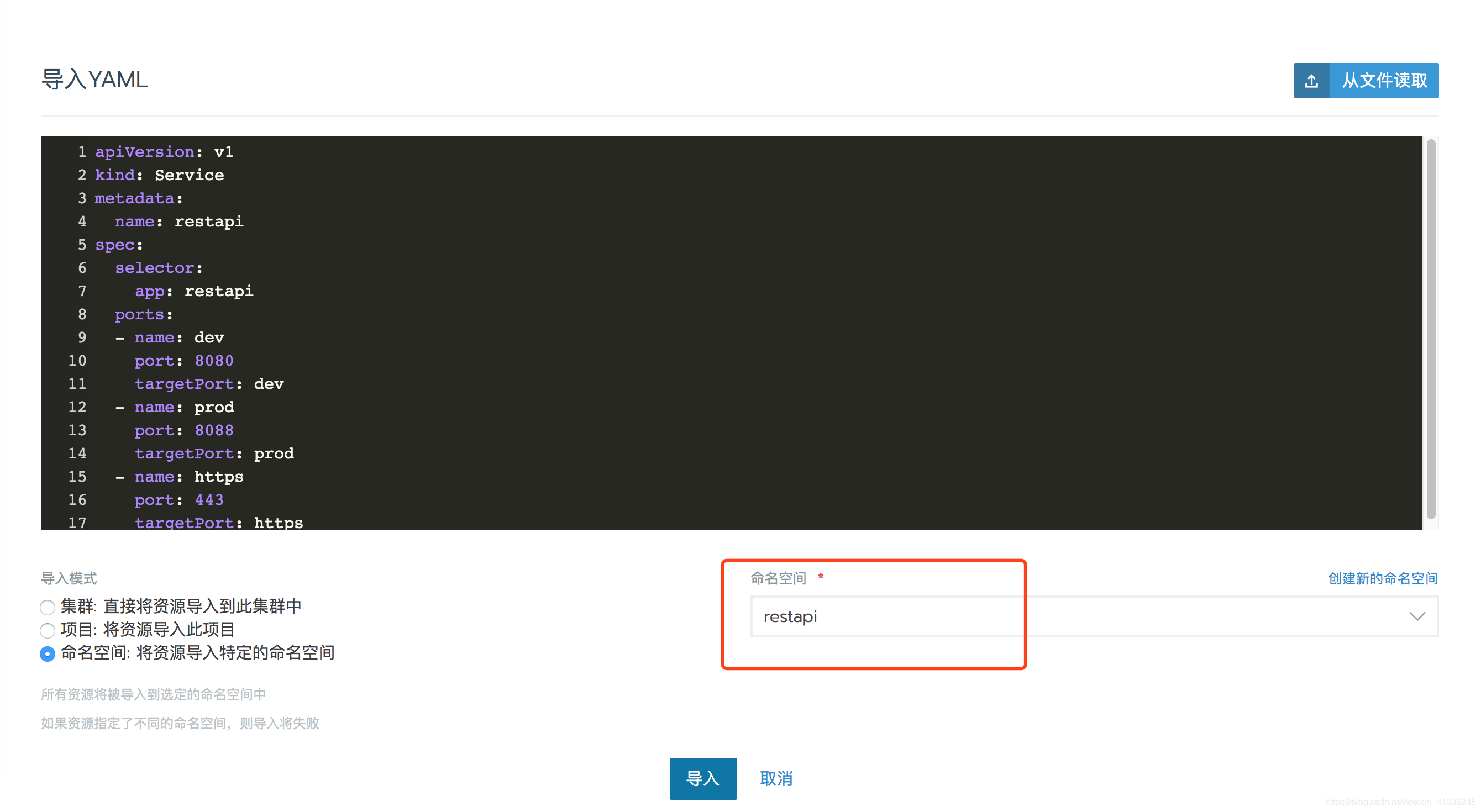Screen dimensions: 1481x812
Task: Select the 命名空间 import mode radio button
Action: tap(48, 654)
